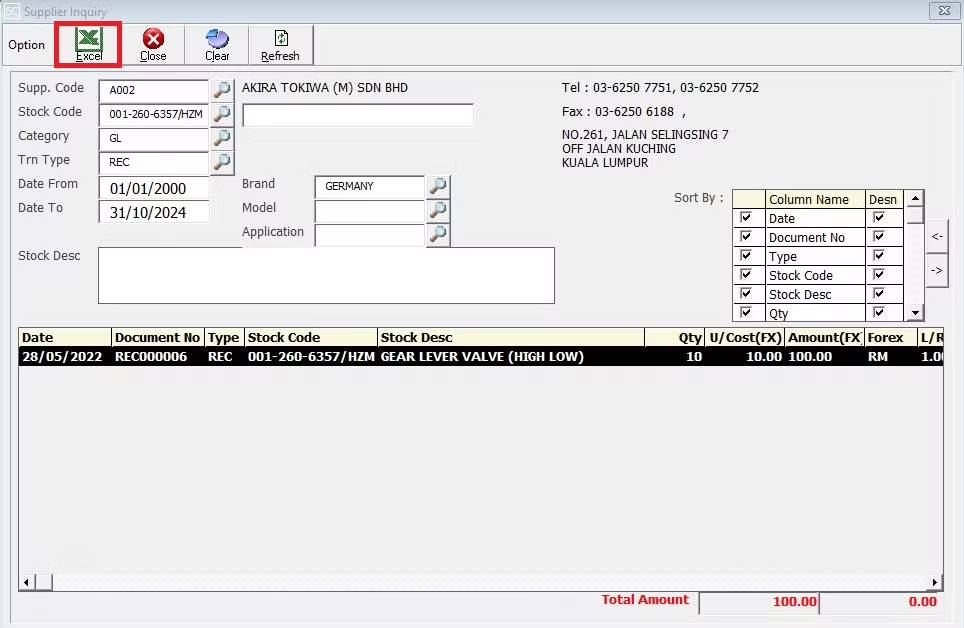The height and width of the screenshot is (628, 964).
Task: Open lookup for Stock Code field
Action: pos(222,114)
